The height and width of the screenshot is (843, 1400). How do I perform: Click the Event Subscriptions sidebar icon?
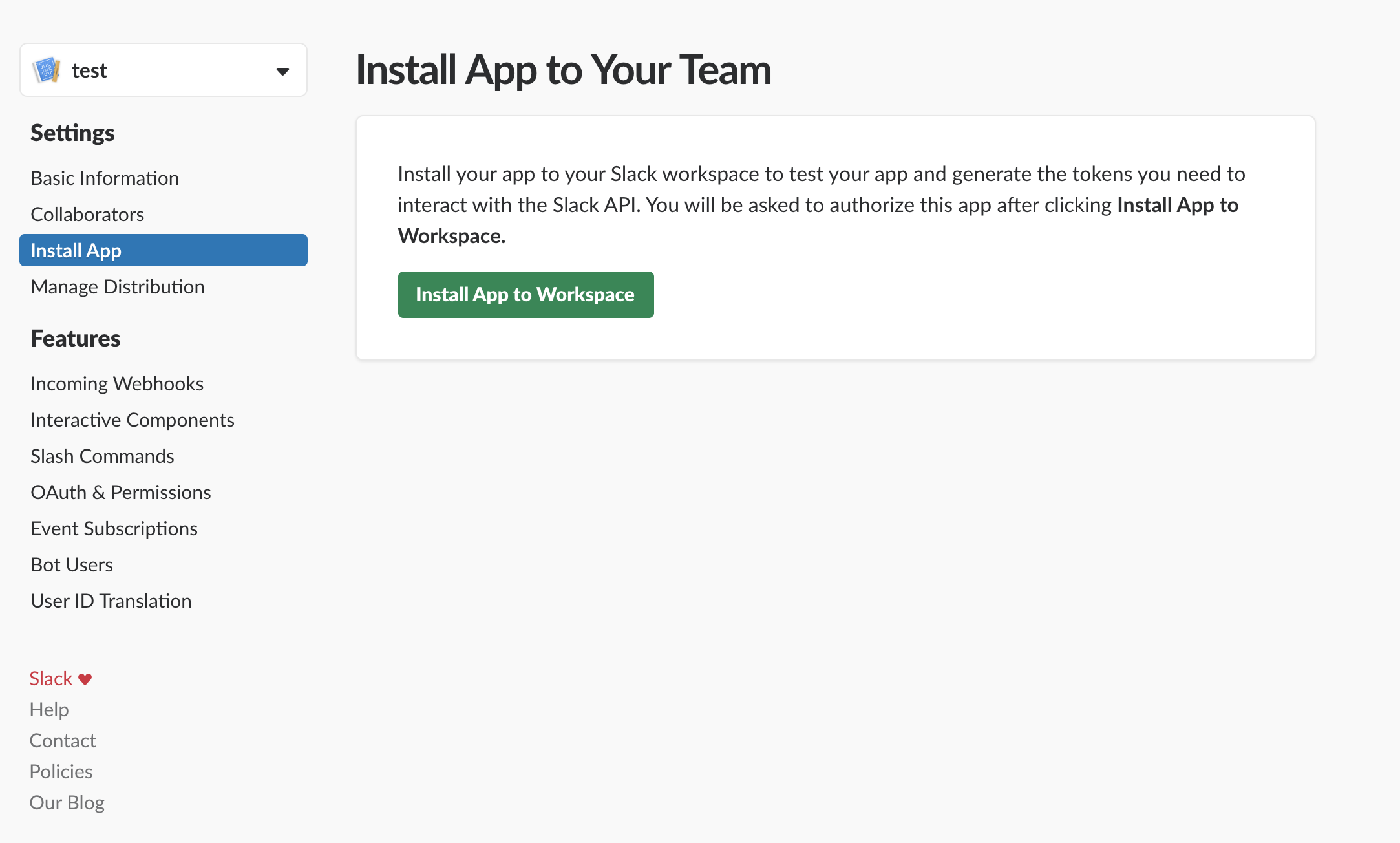113,527
